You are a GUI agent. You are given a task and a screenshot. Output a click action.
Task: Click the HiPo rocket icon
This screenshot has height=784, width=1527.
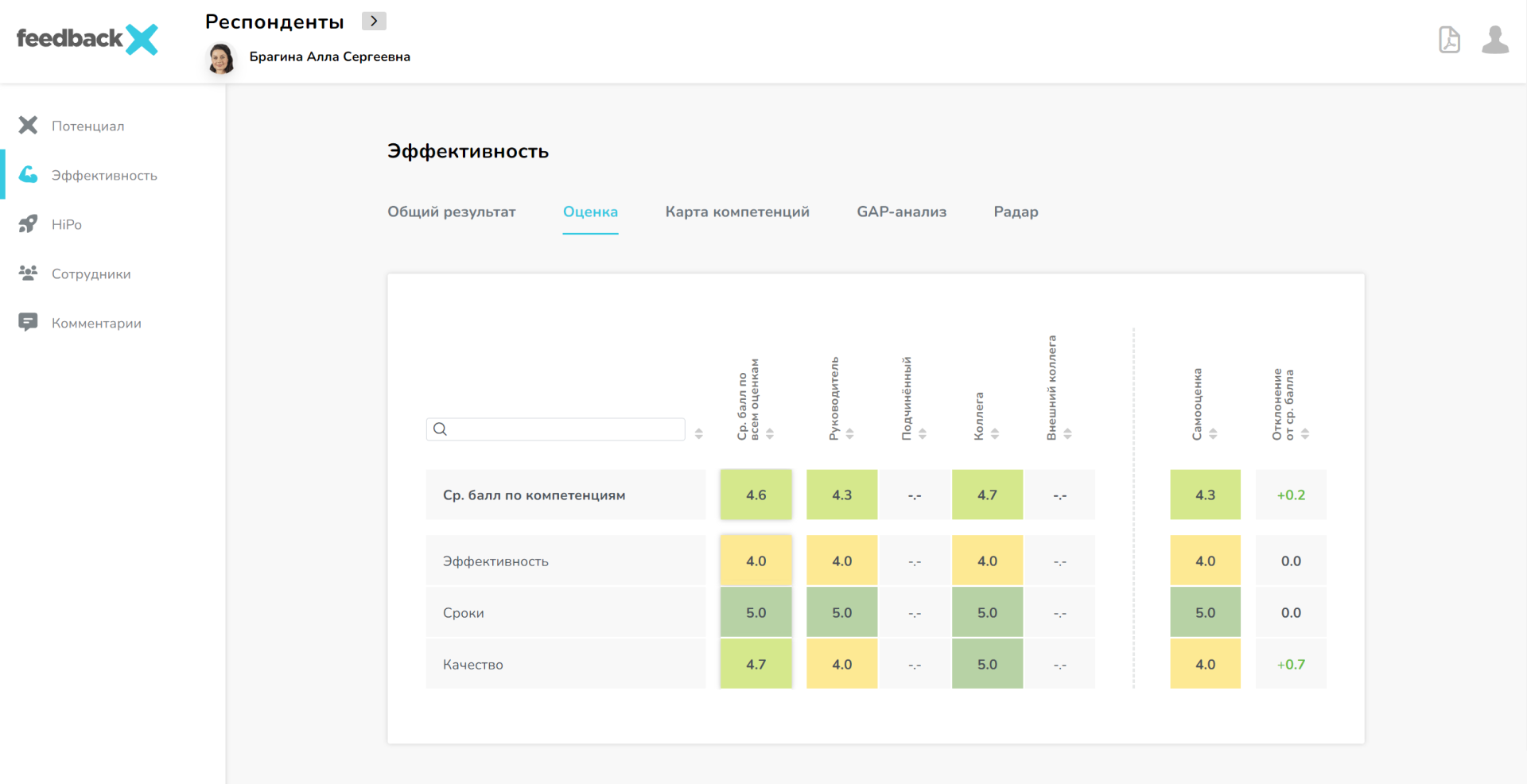coord(28,224)
